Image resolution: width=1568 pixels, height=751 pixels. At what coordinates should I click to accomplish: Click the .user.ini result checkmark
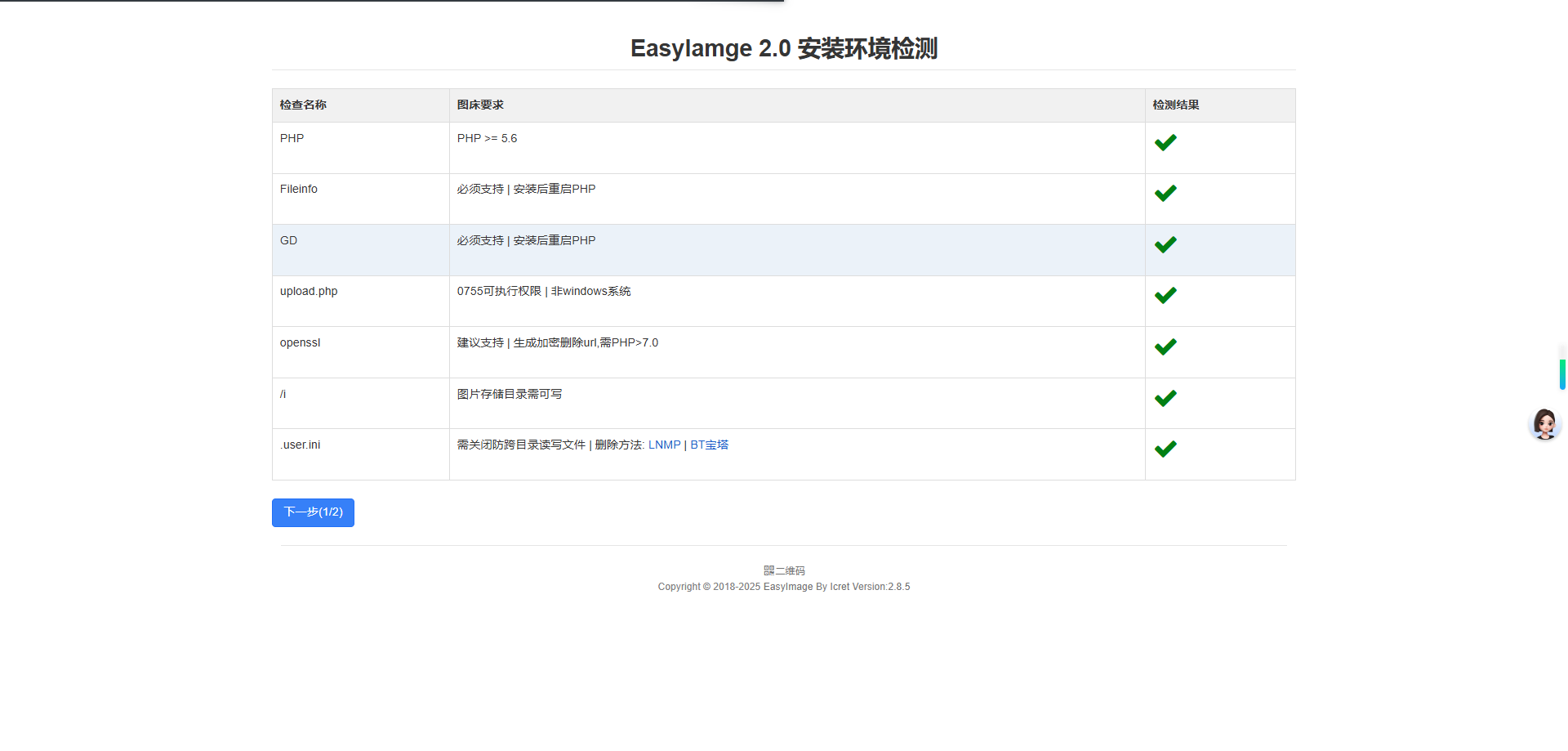[1165, 449]
